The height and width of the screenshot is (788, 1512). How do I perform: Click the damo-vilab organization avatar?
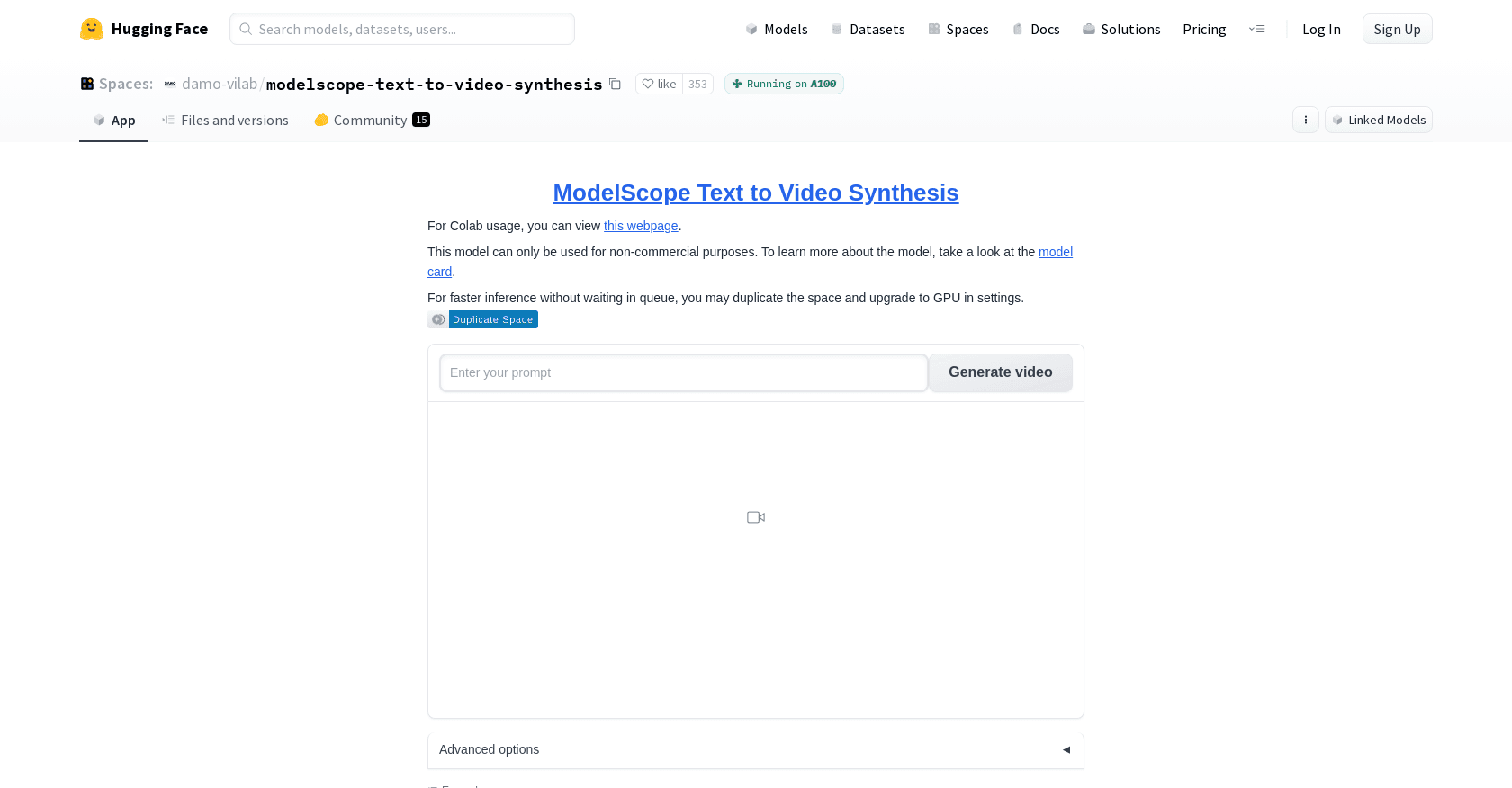[x=170, y=84]
